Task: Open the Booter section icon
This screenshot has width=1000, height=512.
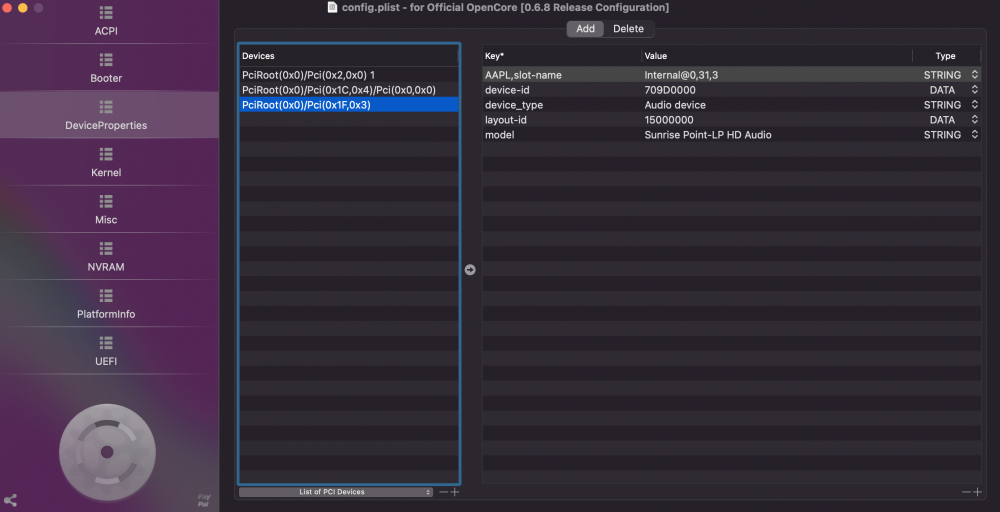Action: coord(106,59)
